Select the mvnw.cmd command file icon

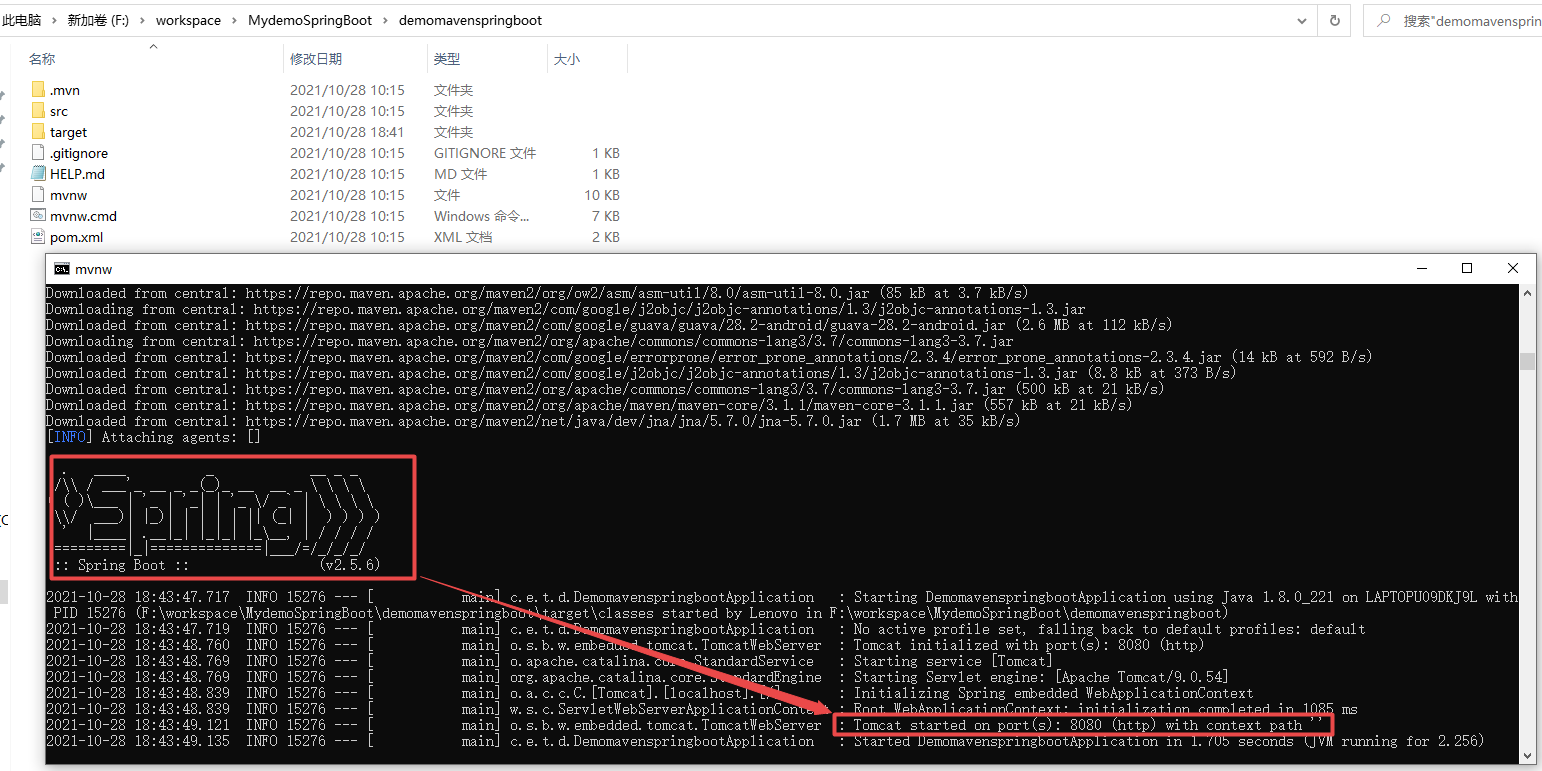[39, 216]
